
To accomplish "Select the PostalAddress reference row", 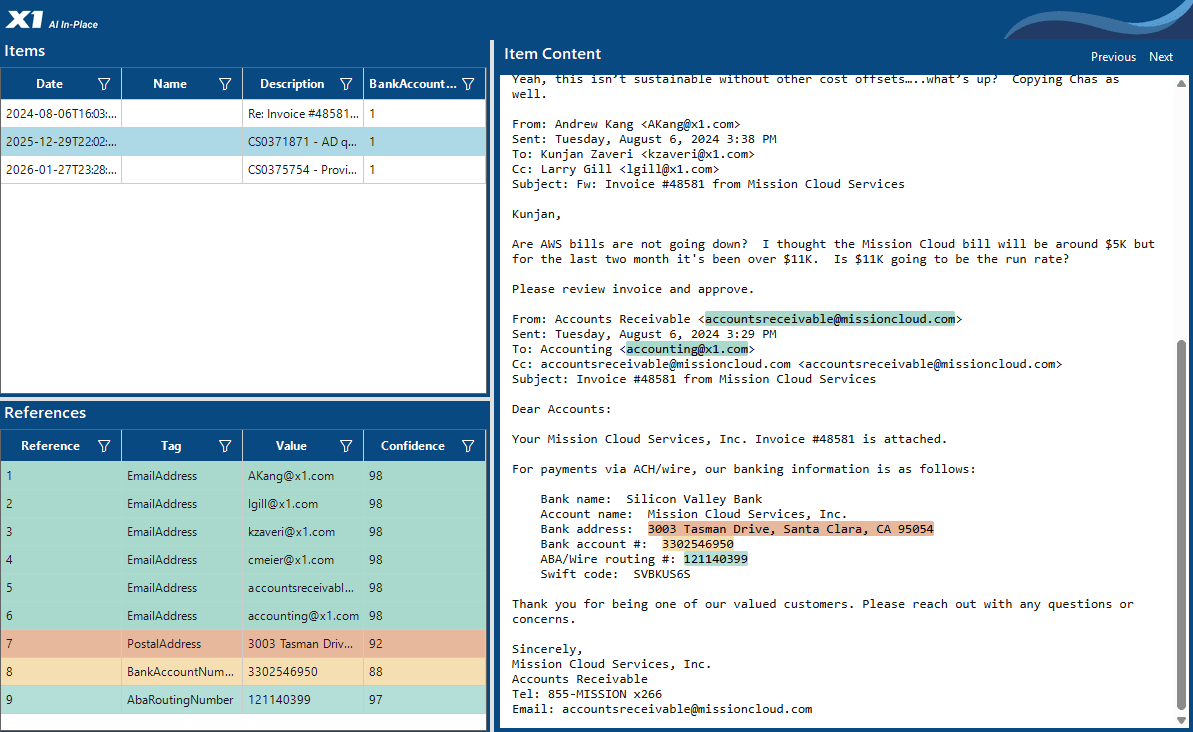I will pyautogui.click(x=243, y=644).
